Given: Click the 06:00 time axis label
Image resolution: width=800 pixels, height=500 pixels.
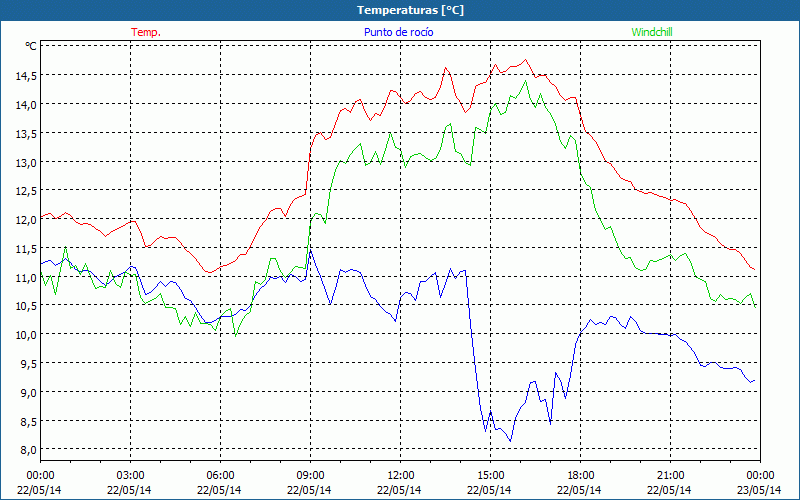Looking at the screenshot, I should point(220,476).
